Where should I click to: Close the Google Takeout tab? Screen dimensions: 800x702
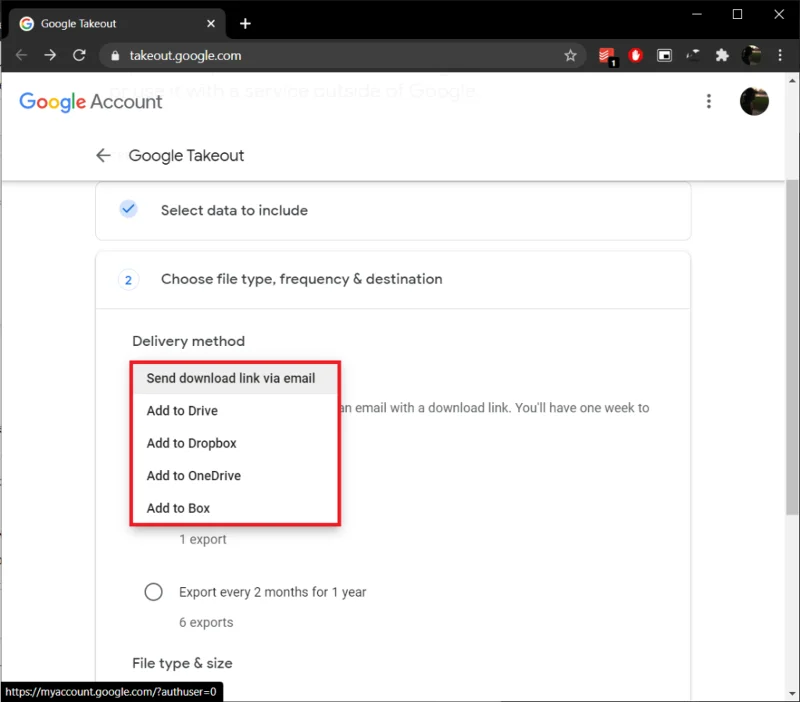tap(211, 23)
